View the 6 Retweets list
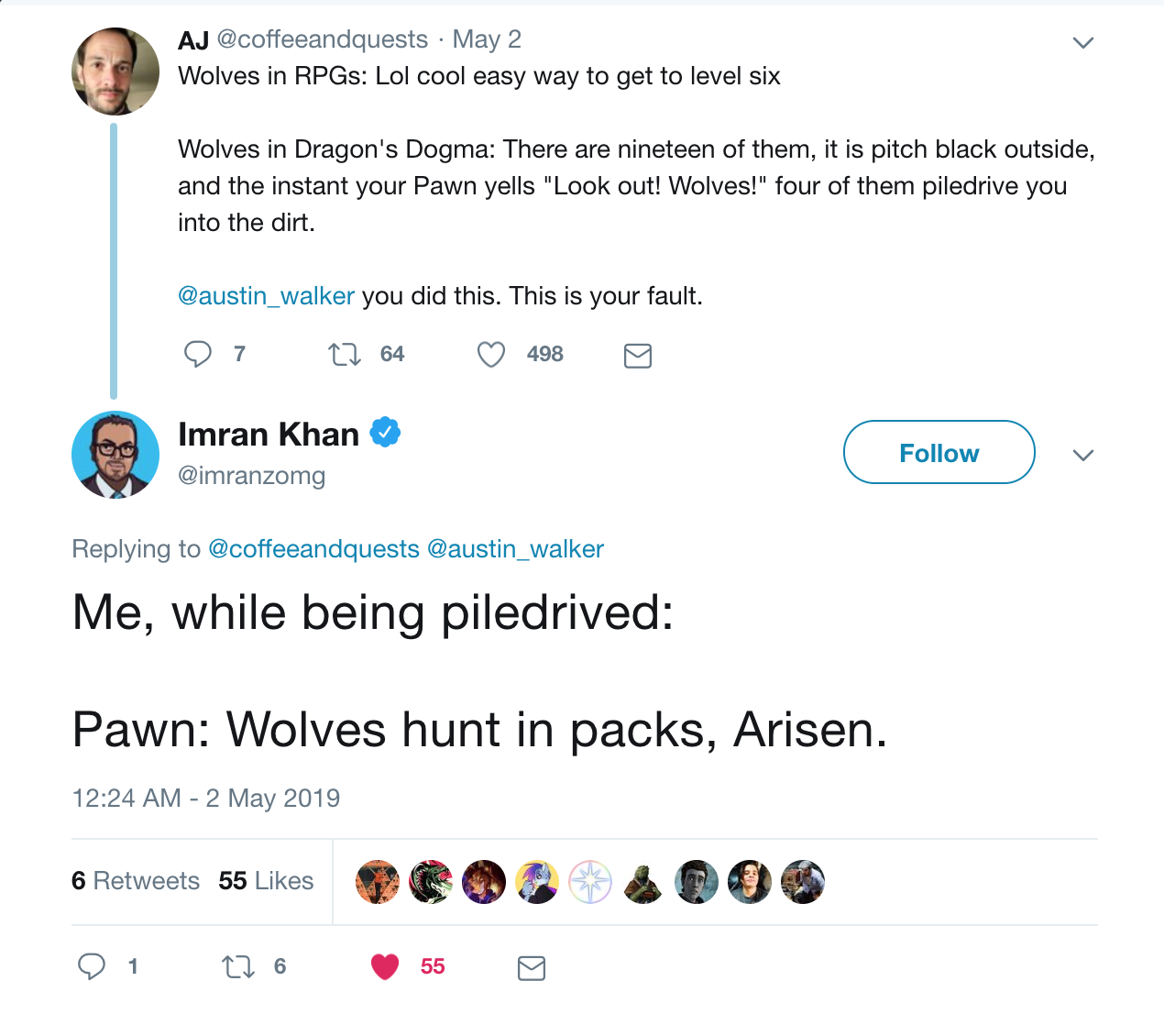This screenshot has height=1036, width=1164. 136,881
